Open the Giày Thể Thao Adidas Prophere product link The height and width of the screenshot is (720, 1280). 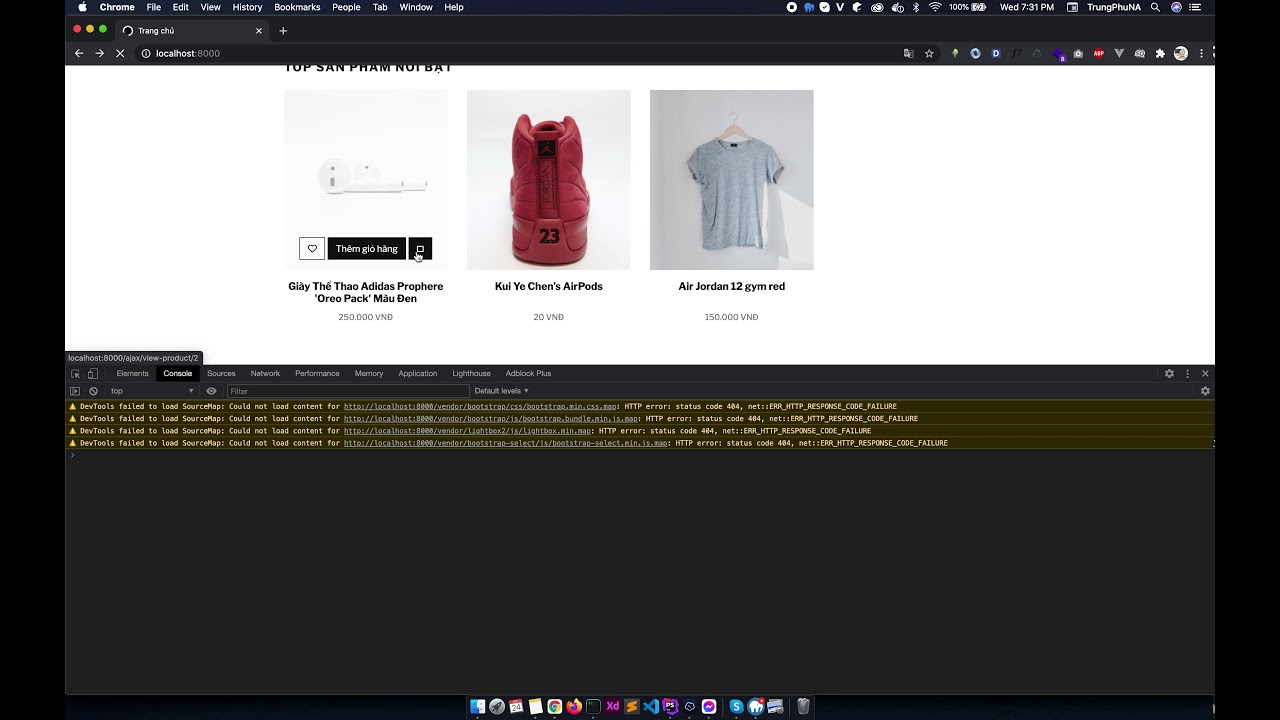pos(366,292)
